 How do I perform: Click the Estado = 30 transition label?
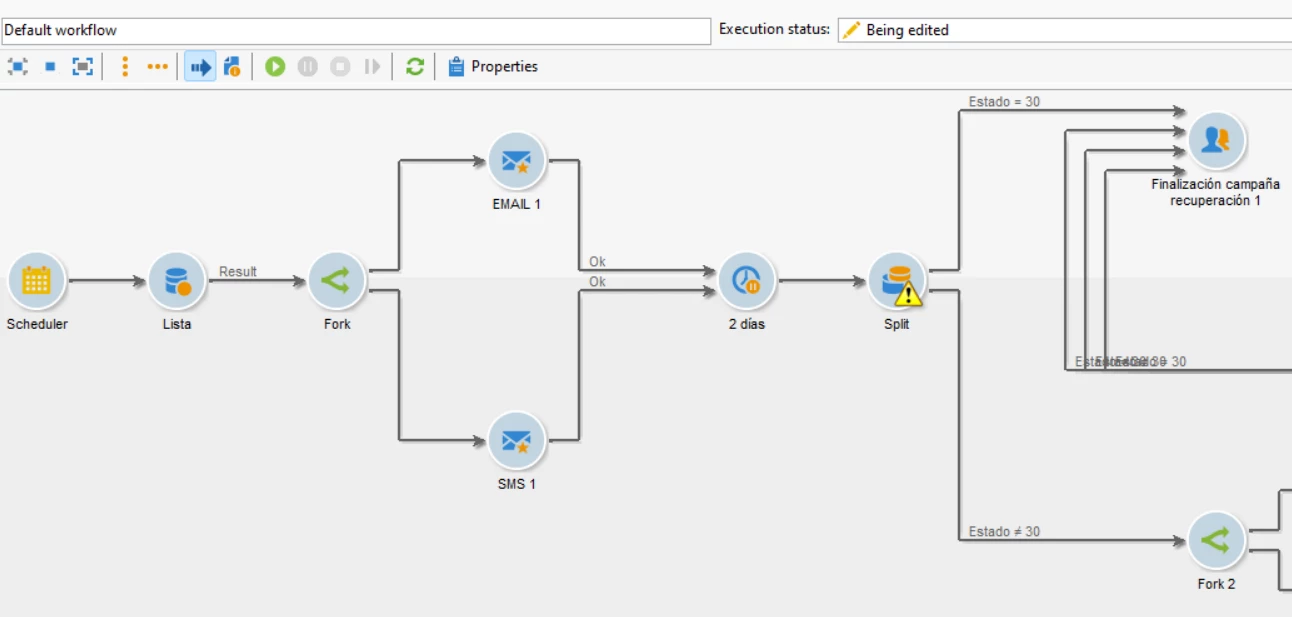[1004, 102]
